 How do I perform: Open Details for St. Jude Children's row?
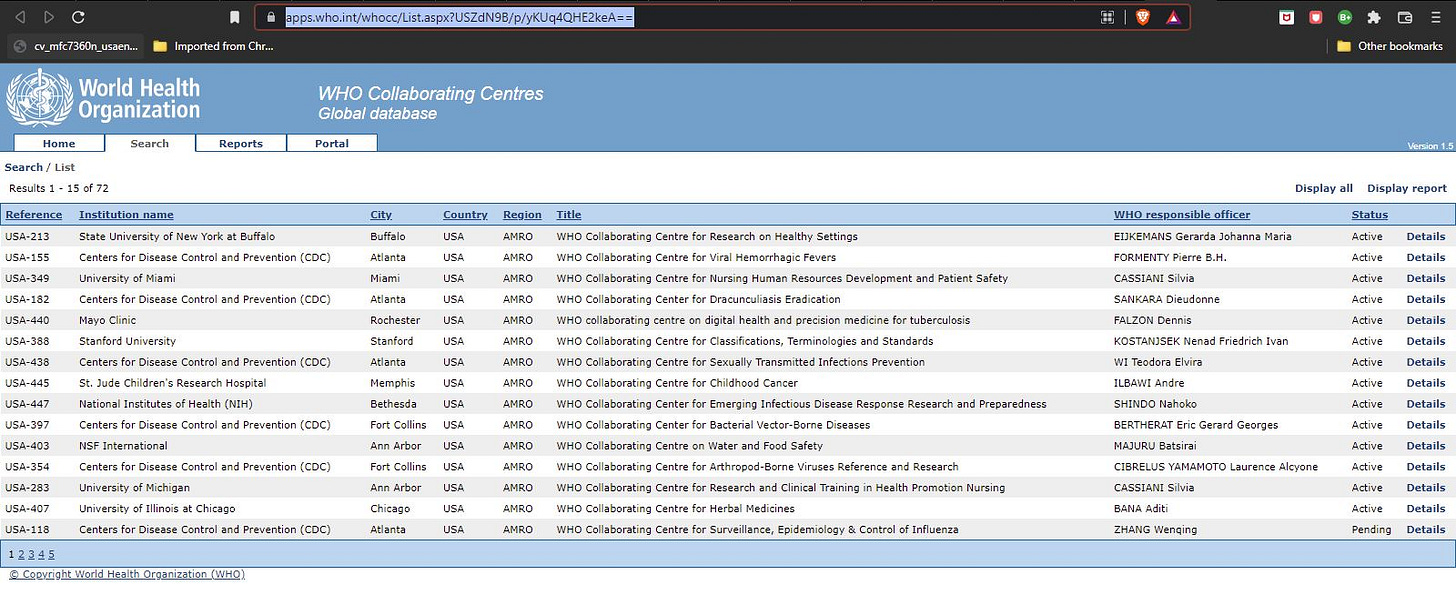click(1426, 383)
